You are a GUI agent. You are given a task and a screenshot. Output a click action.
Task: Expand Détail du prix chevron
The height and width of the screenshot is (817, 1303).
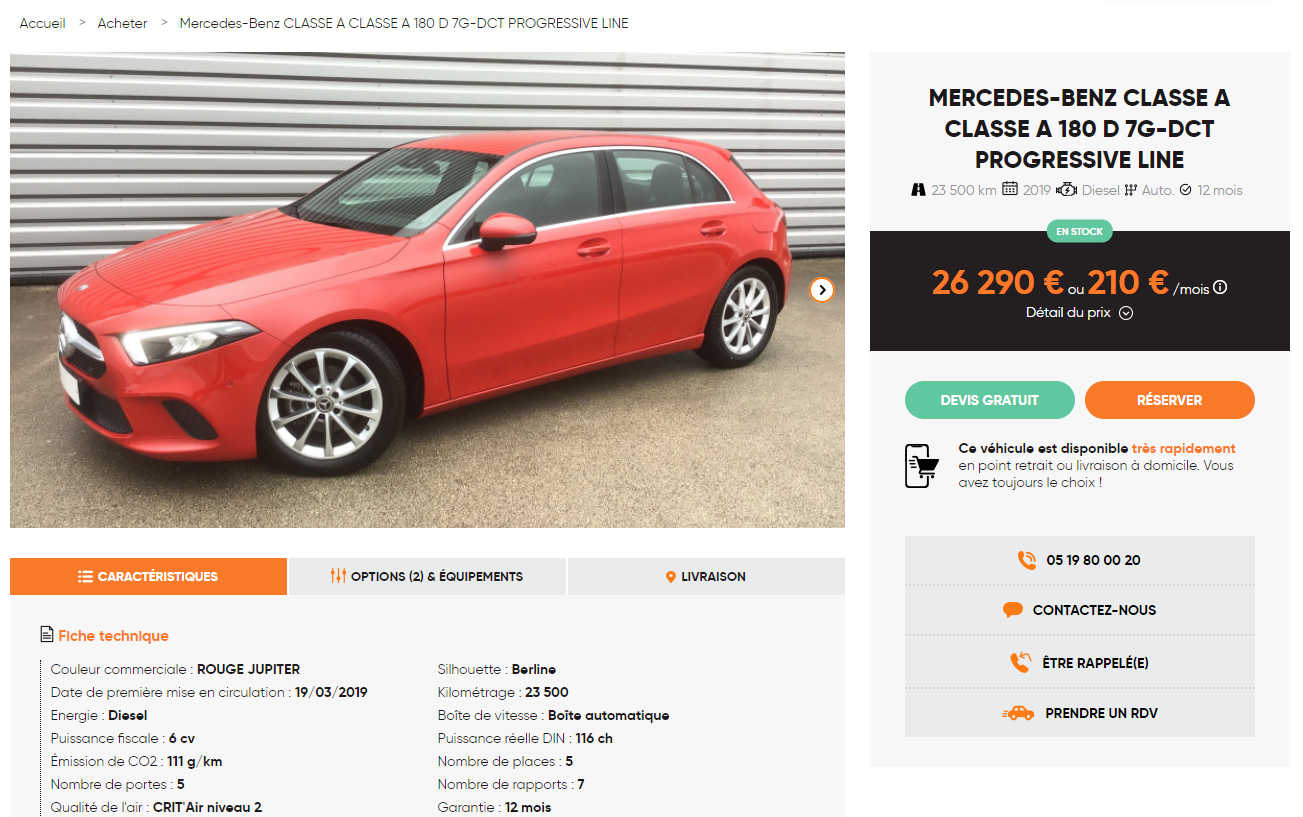(1125, 313)
